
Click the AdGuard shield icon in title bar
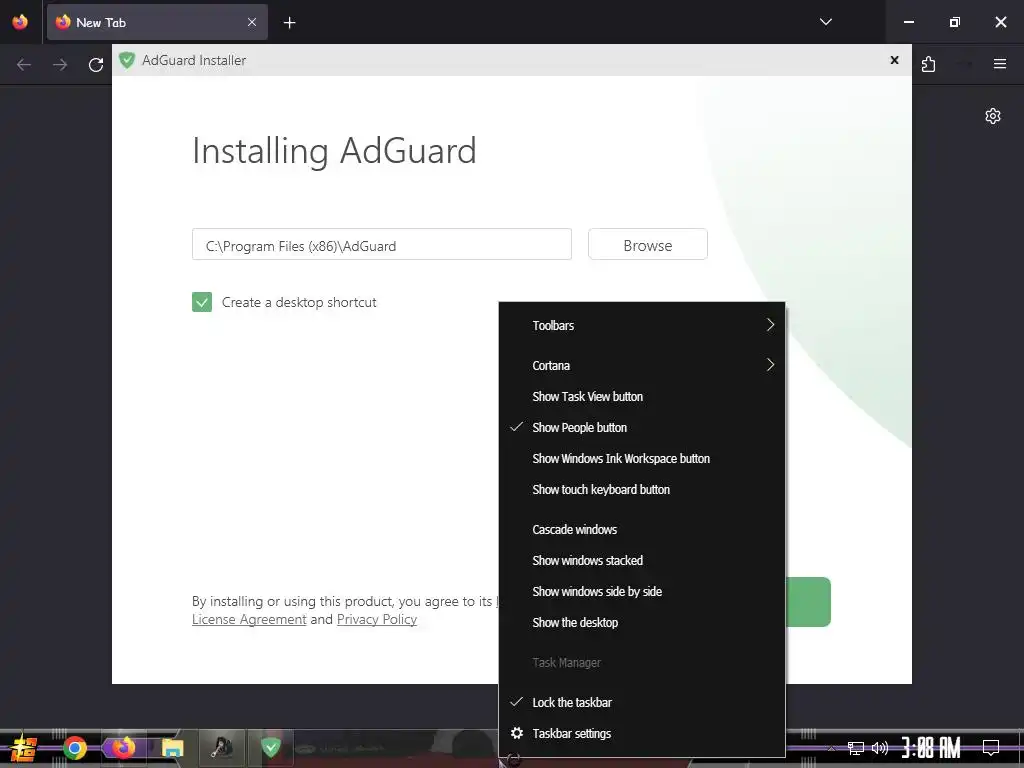pyautogui.click(x=127, y=60)
